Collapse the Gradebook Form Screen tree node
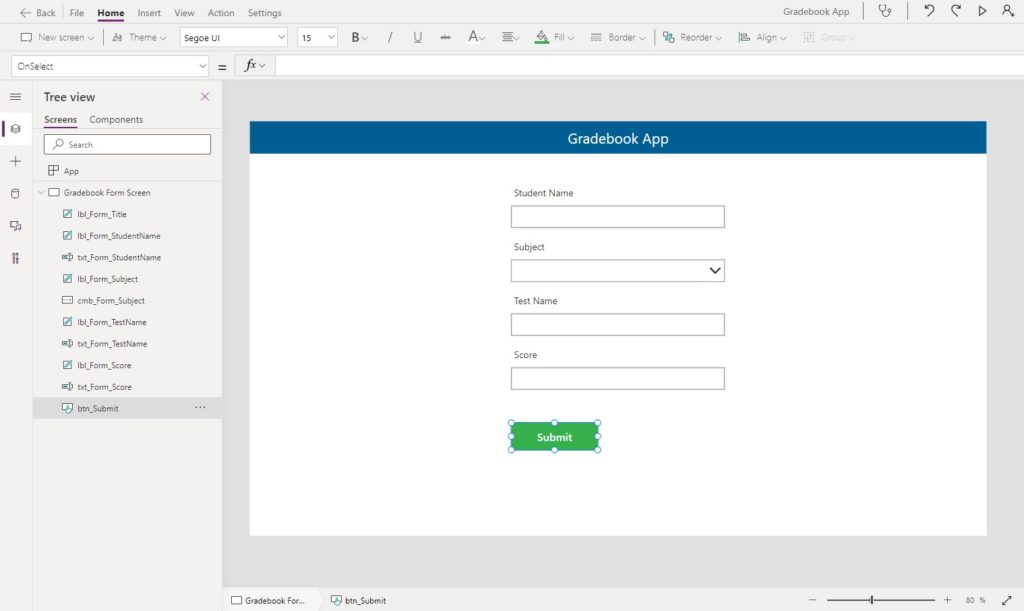 point(41,193)
